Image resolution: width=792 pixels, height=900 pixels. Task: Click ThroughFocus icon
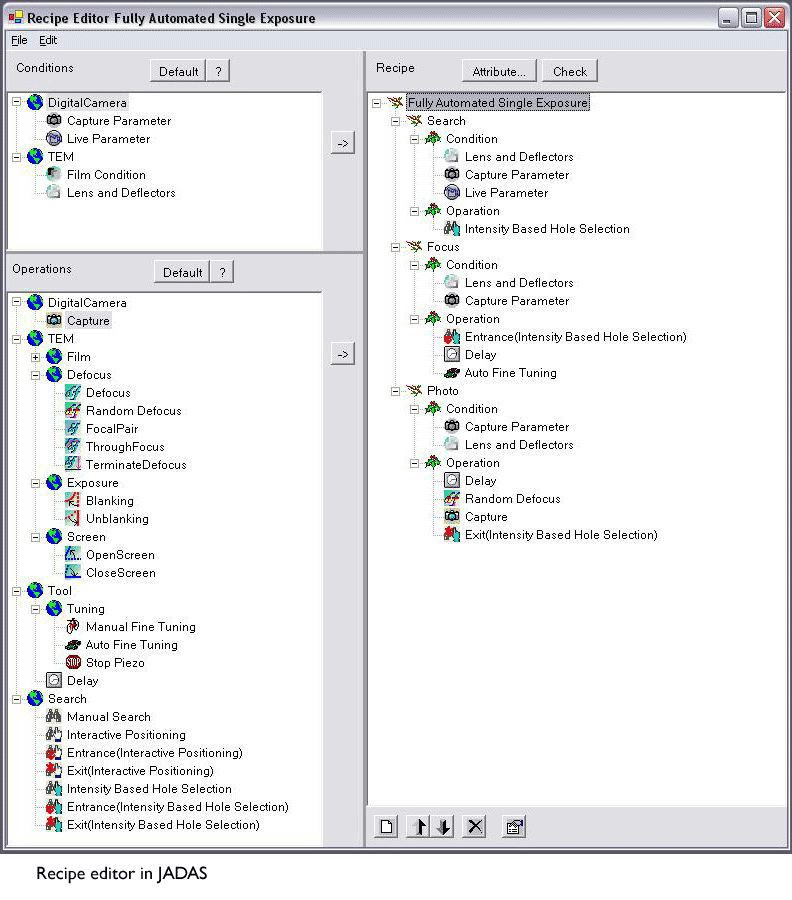point(73,446)
